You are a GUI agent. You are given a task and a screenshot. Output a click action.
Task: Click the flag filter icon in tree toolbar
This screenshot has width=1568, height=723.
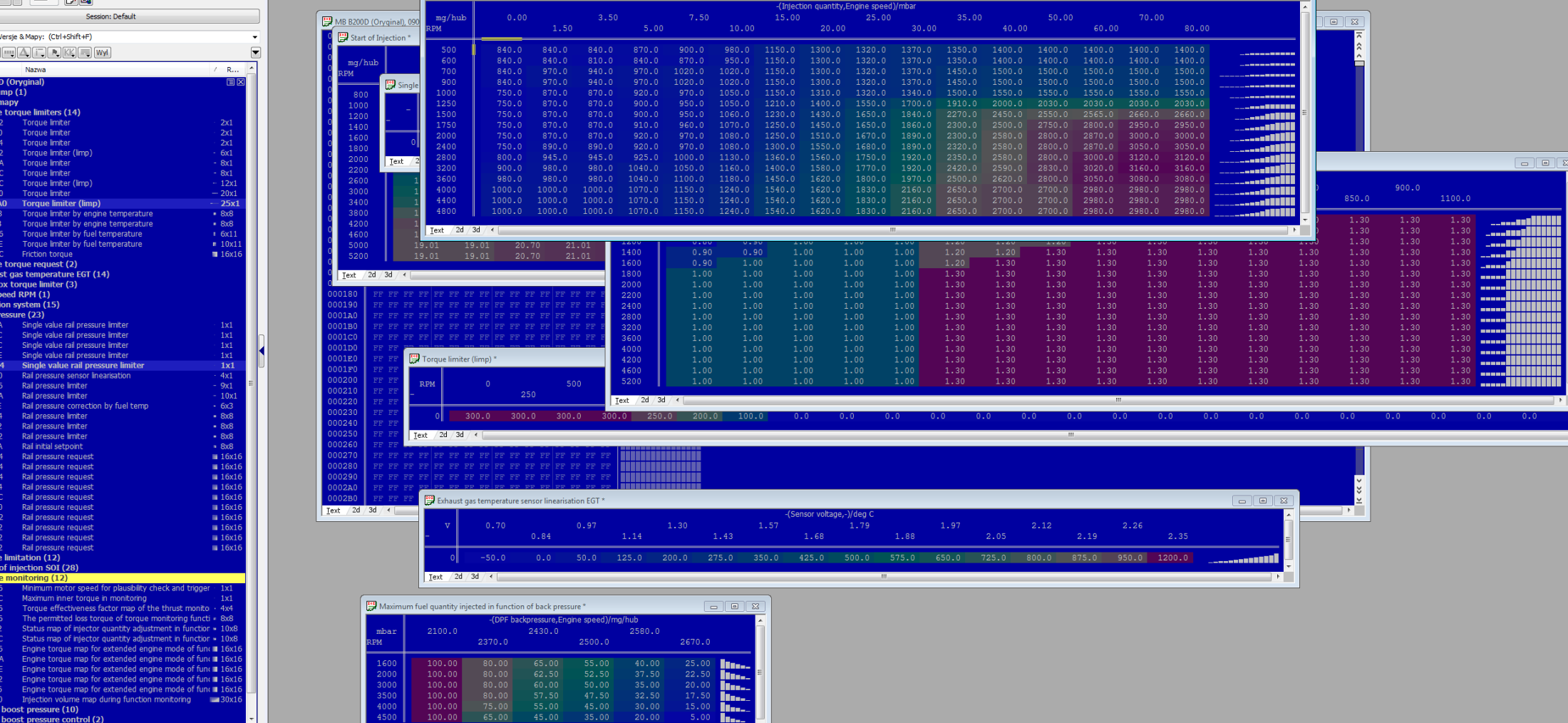tap(54, 53)
